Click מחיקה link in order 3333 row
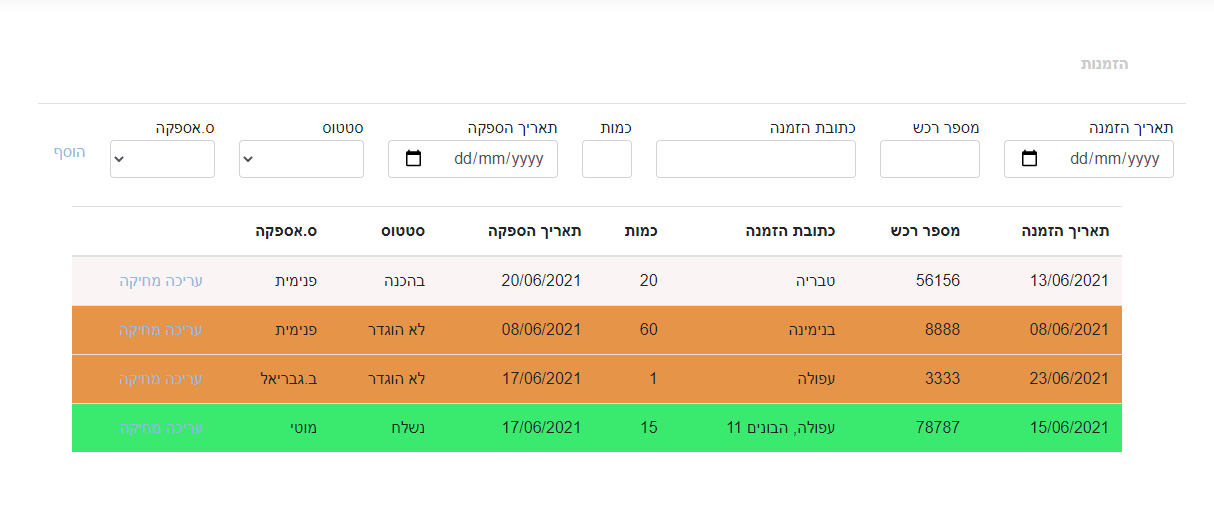This screenshot has width=1214, height=505. tap(141, 379)
